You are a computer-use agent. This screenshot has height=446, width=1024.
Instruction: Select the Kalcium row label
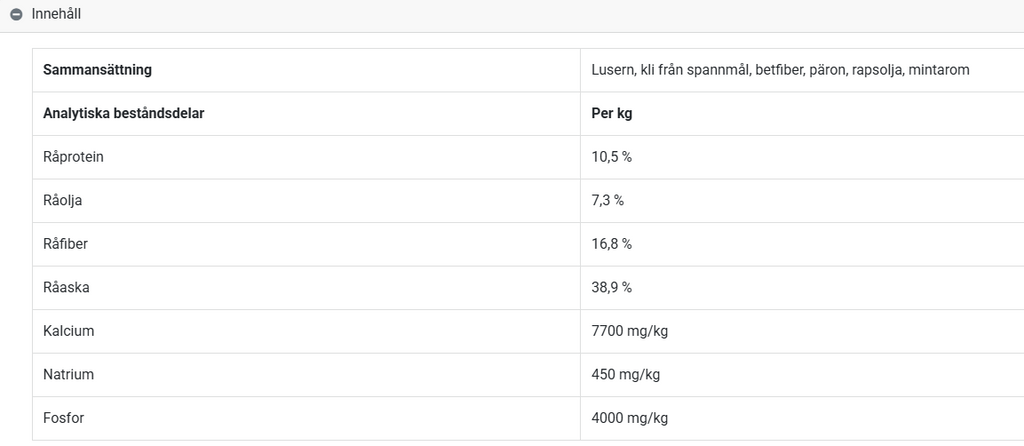69,331
